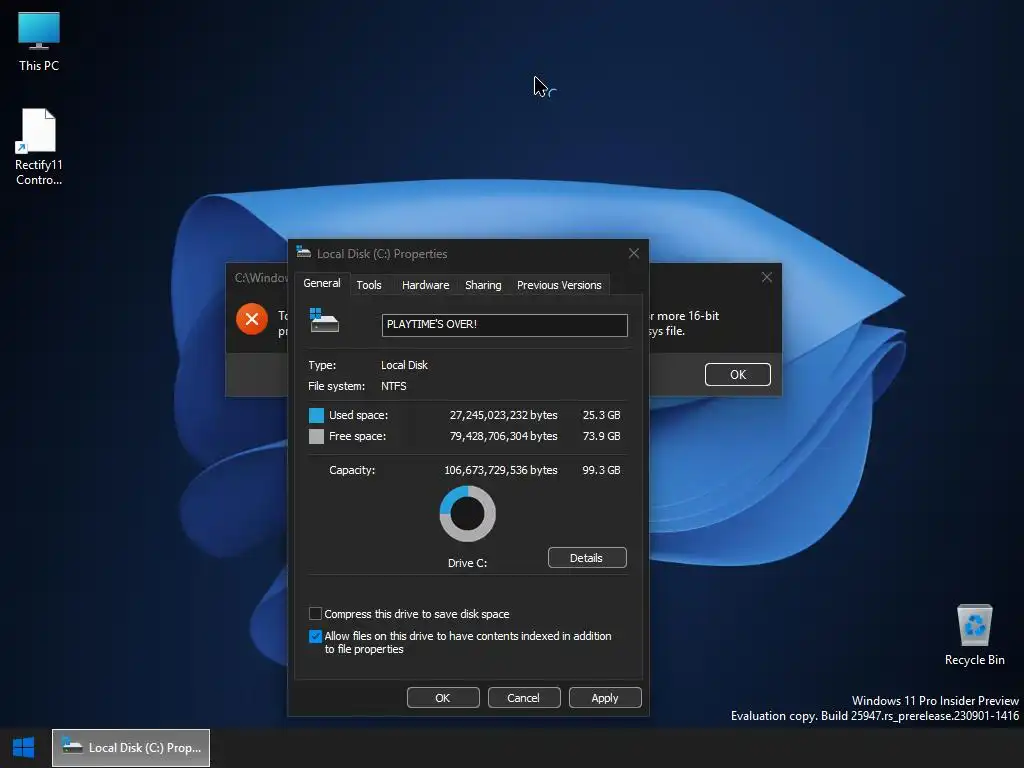This screenshot has height=768, width=1024.
Task: Click the Details button
Action: tap(587, 558)
